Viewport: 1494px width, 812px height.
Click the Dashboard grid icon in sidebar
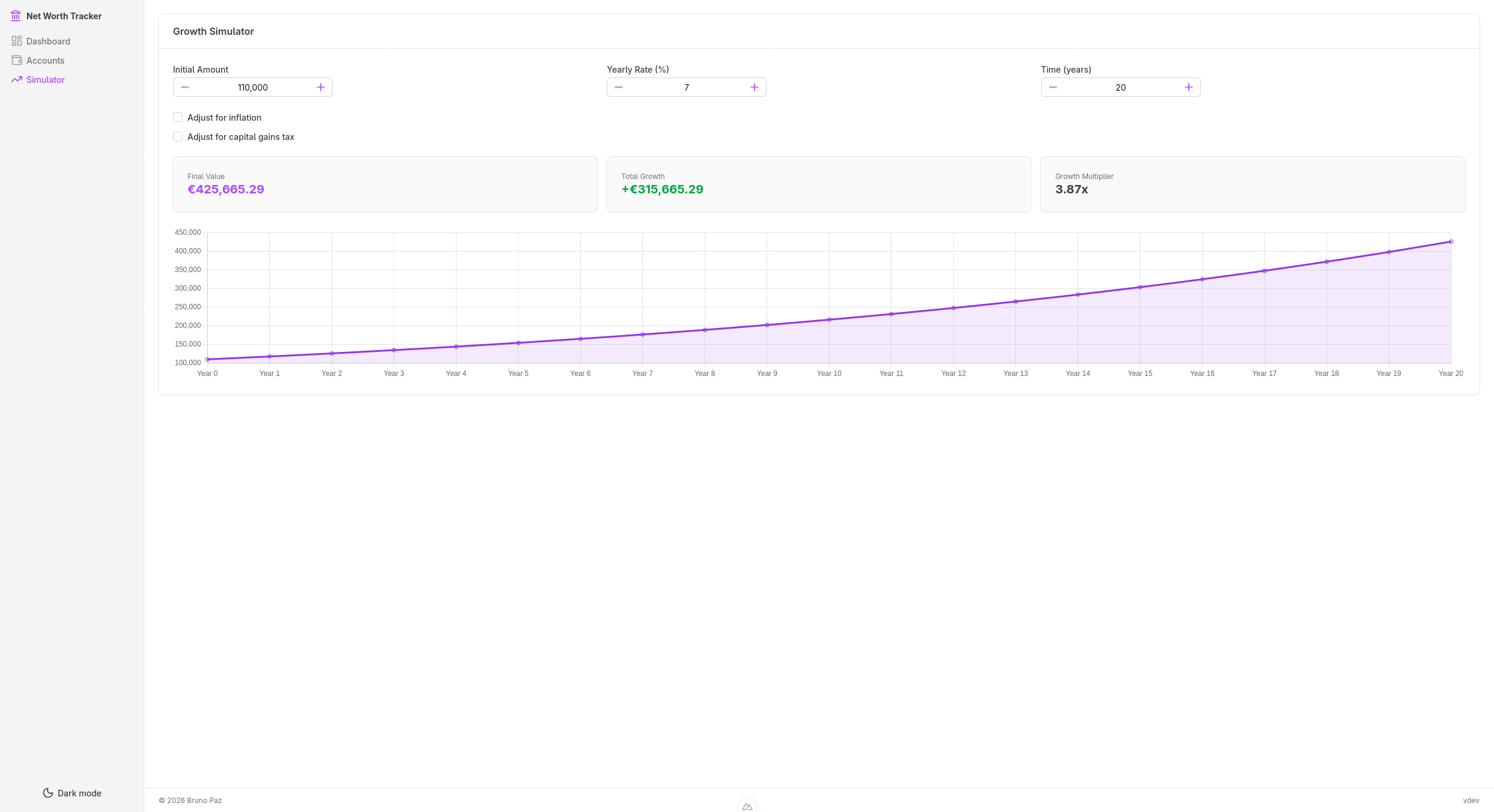tap(17, 41)
